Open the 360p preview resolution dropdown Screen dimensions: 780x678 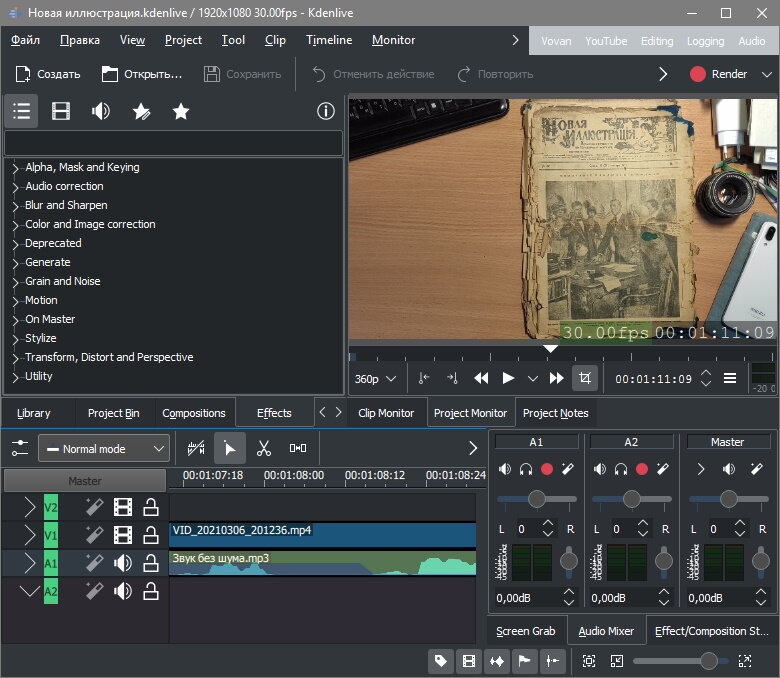376,379
